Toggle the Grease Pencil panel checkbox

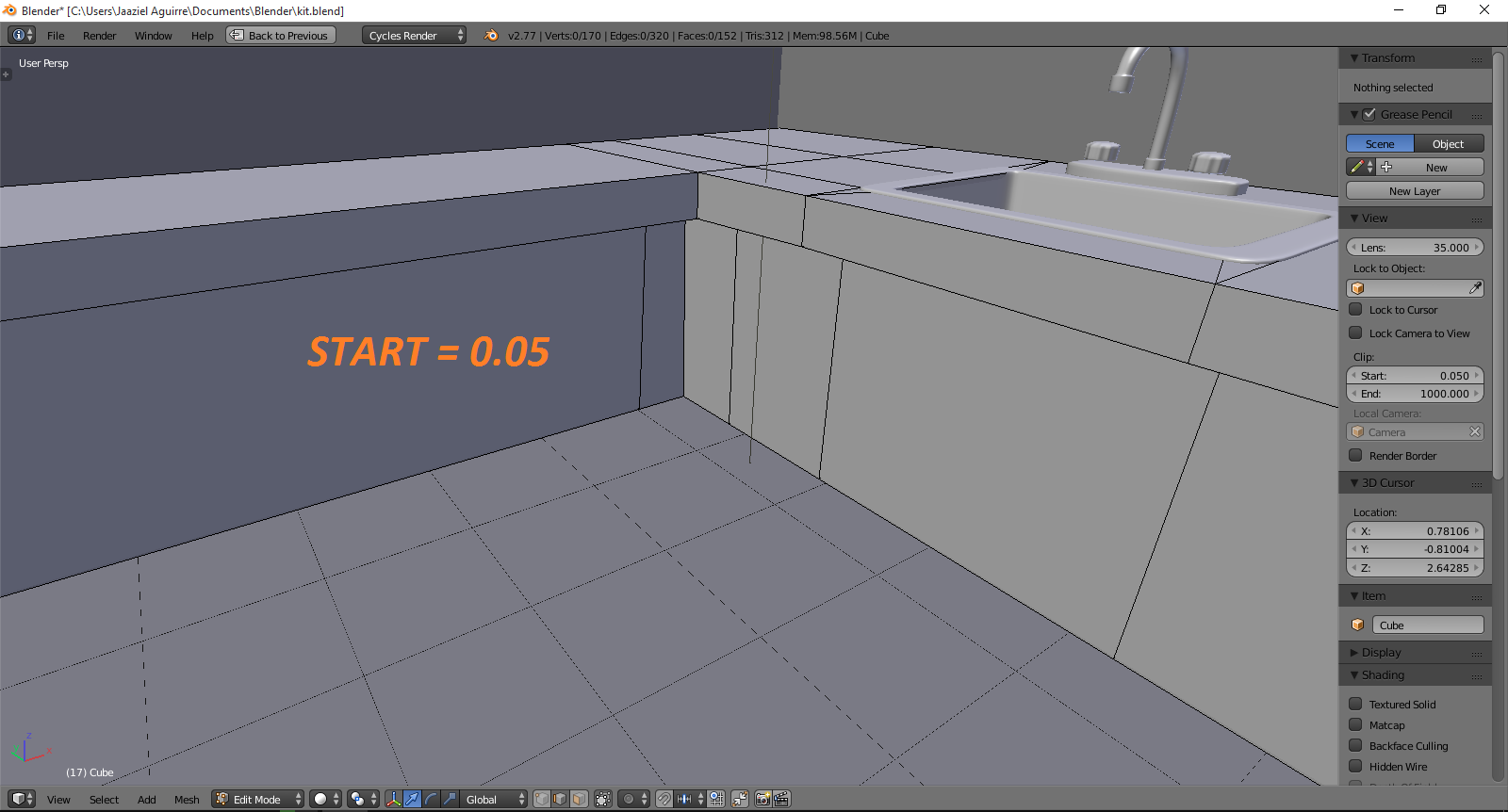tap(1369, 114)
